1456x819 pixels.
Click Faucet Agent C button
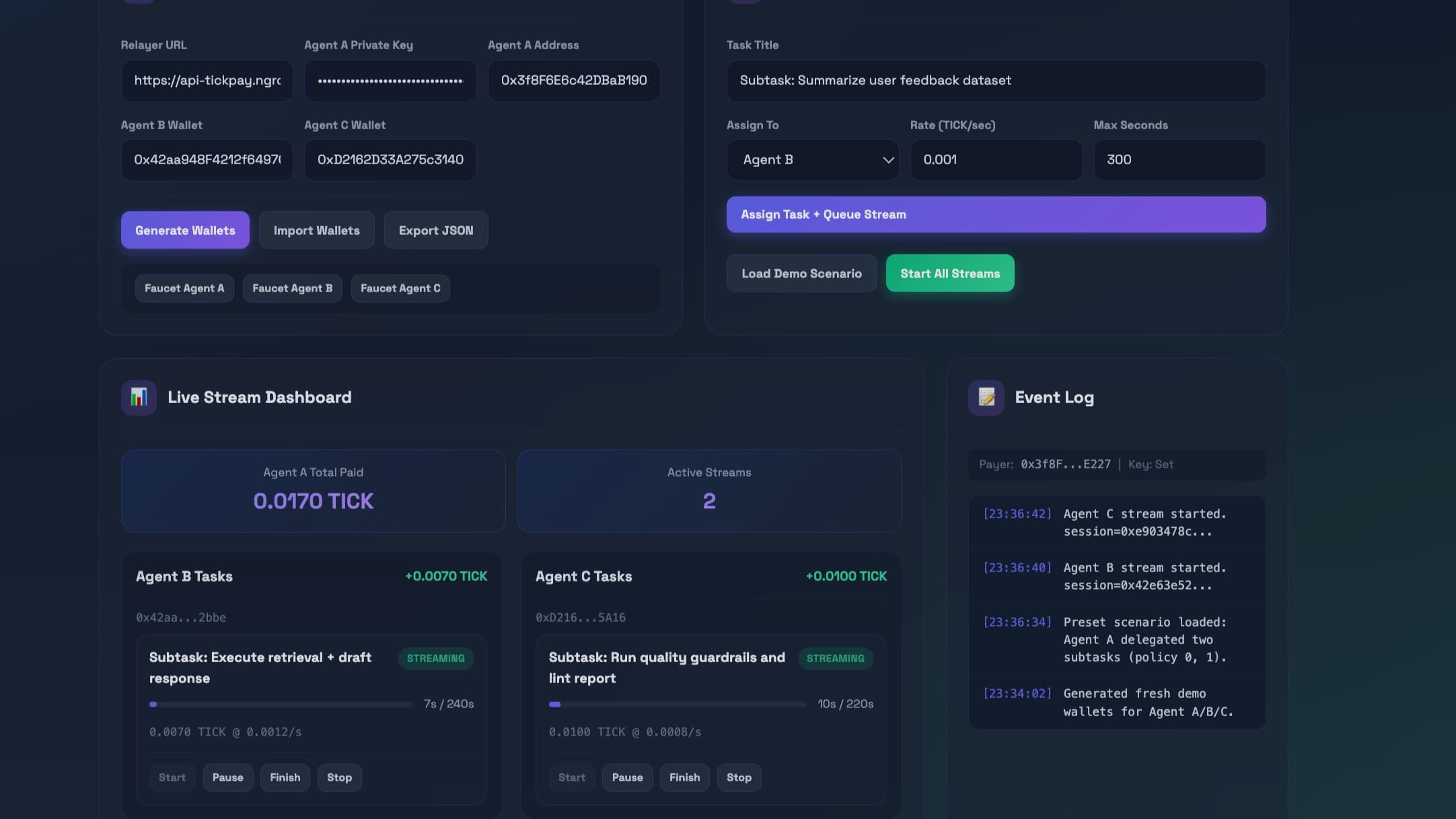pos(400,288)
